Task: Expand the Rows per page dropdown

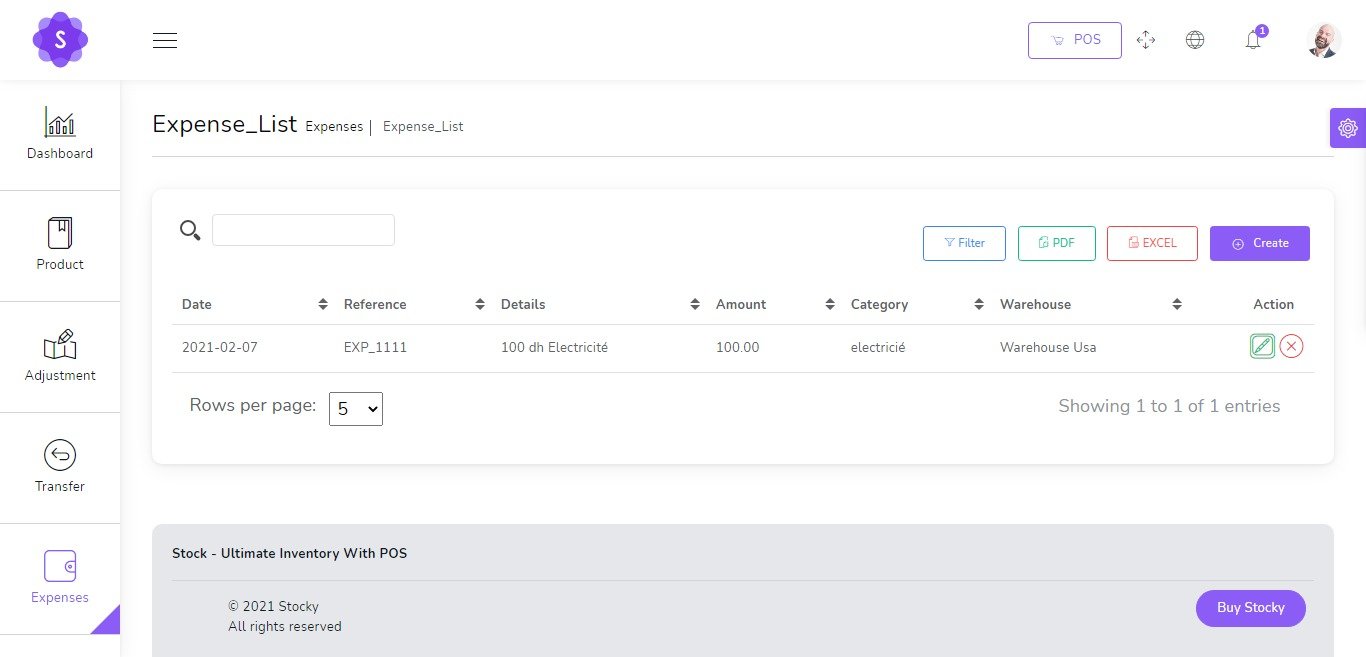Action: click(356, 408)
